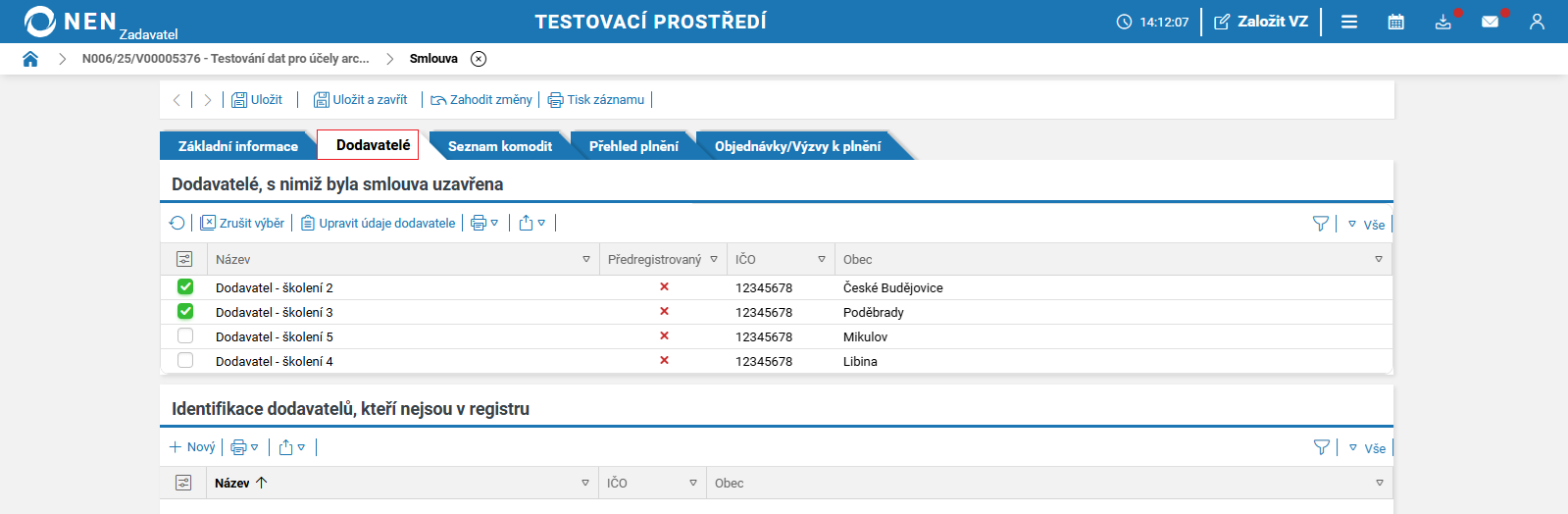
Task: Switch to Základní informace tab
Action: 237,146
